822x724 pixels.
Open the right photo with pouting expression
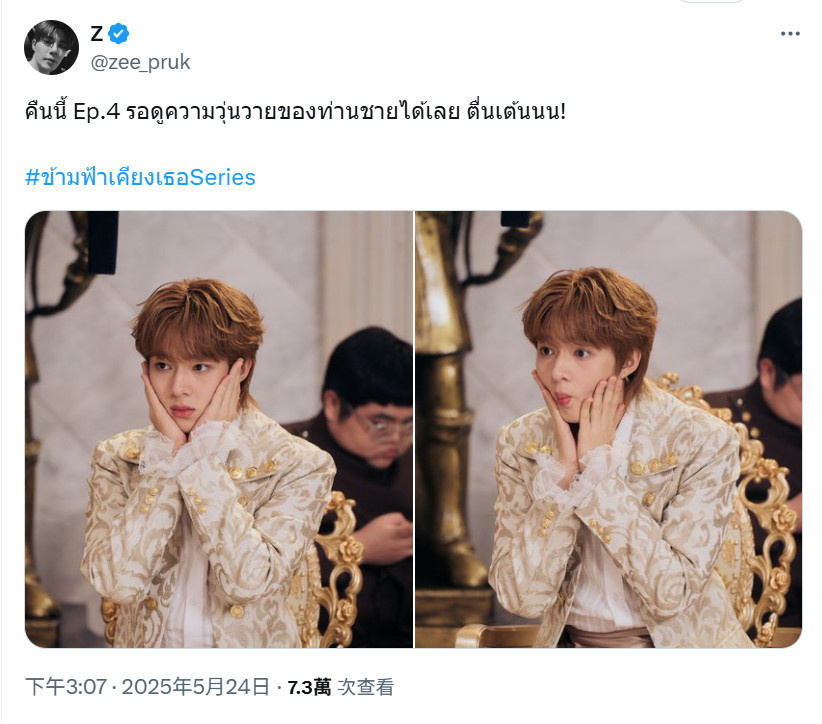click(x=609, y=429)
